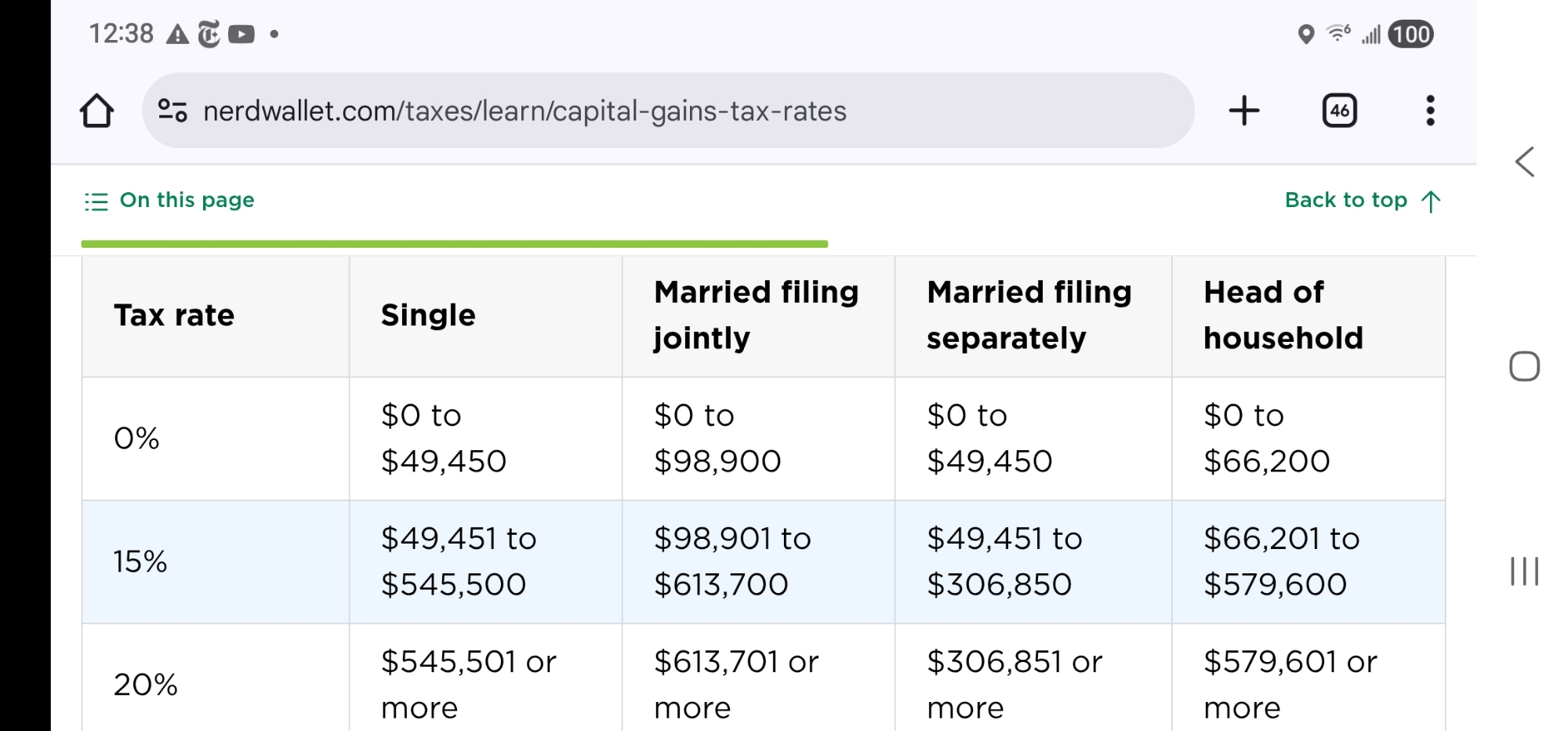Click the green reading progress bar
The width and height of the screenshot is (1568, 731).
(454, 244)
